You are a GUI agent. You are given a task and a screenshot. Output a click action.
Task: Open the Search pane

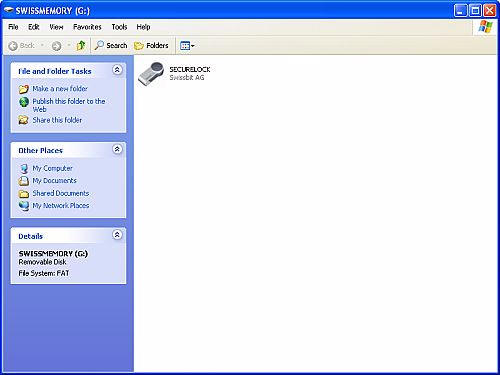pyautogui.click(x=111, y=45)
